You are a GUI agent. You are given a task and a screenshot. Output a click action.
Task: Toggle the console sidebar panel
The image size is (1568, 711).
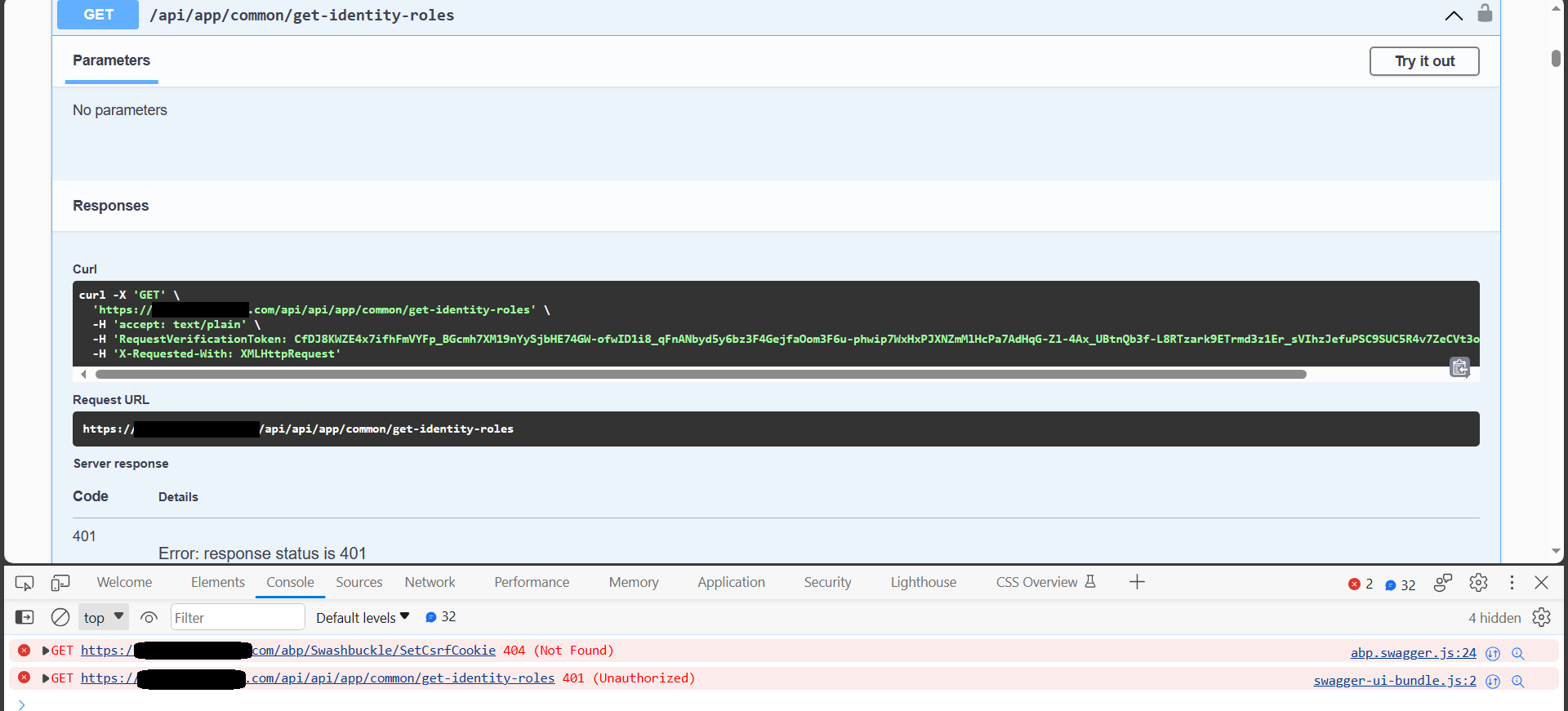pos(24,618)
